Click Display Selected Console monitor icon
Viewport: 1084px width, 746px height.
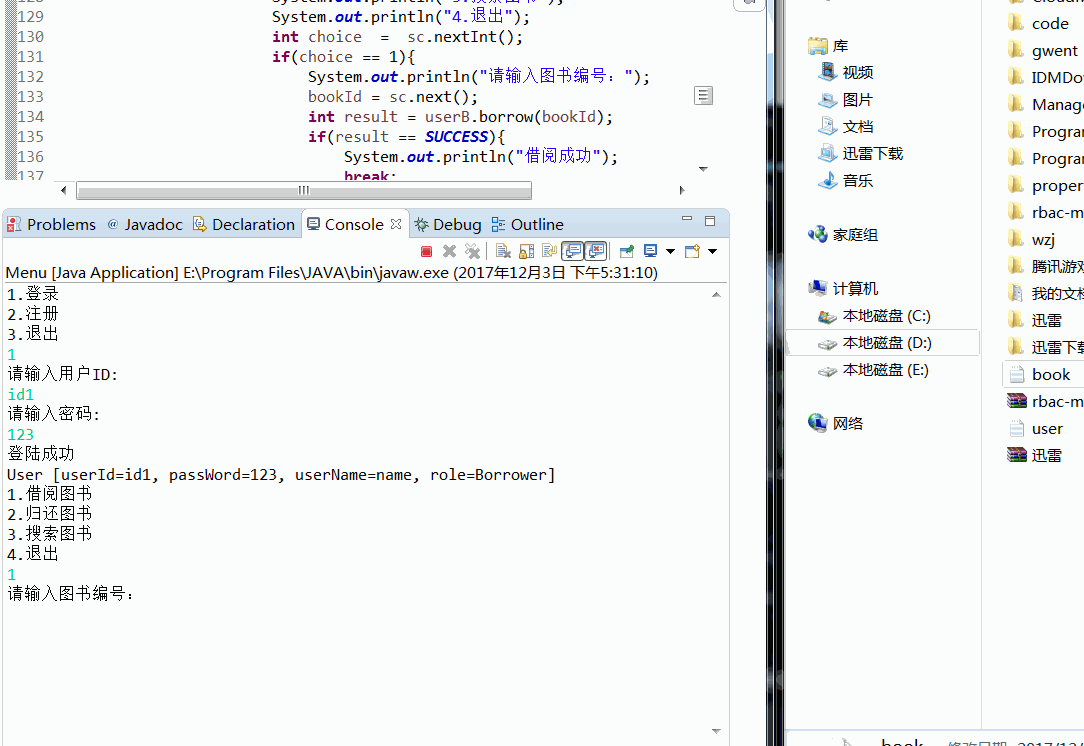(651, 252)
